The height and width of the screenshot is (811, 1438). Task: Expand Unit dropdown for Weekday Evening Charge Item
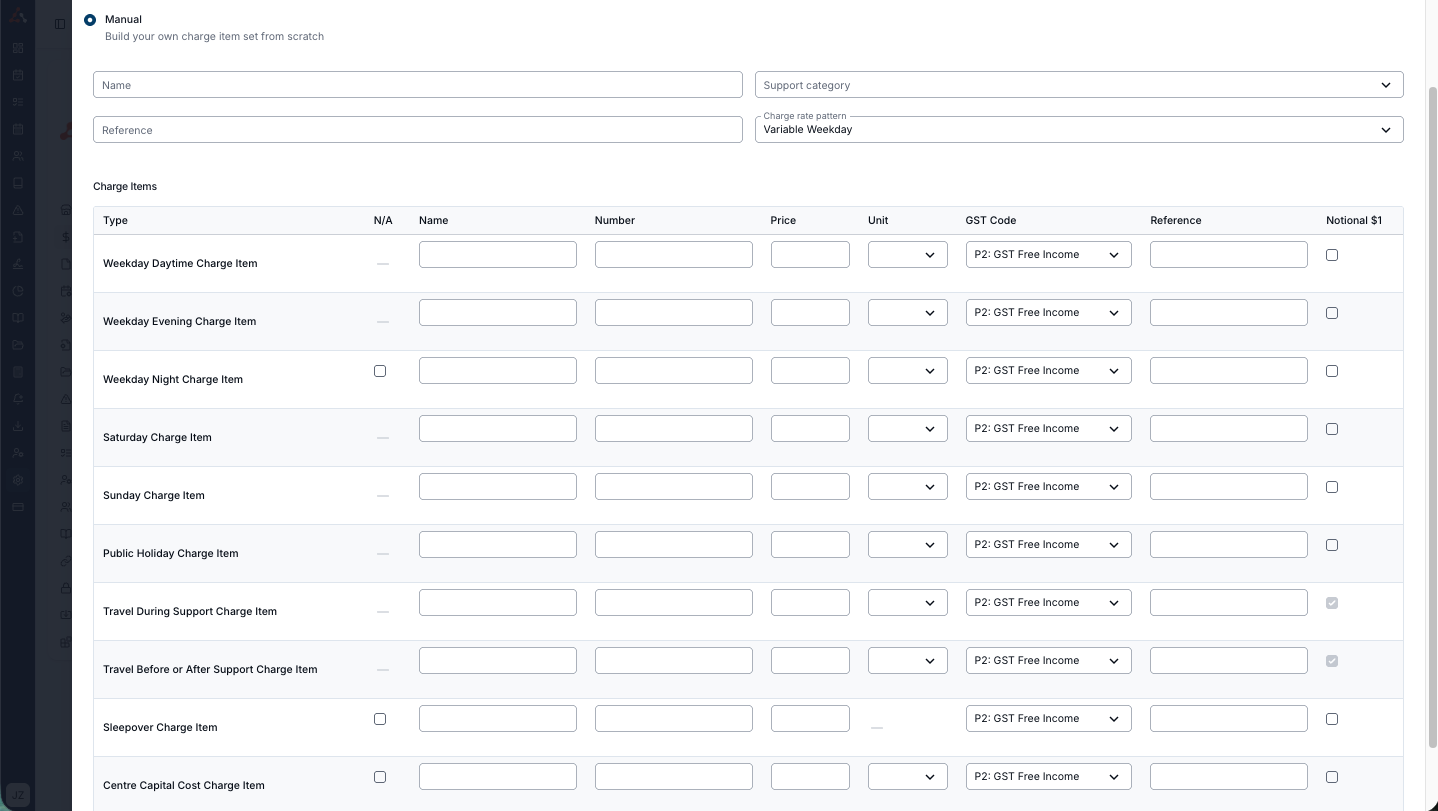pyautogui.click(x=907, y=313)
